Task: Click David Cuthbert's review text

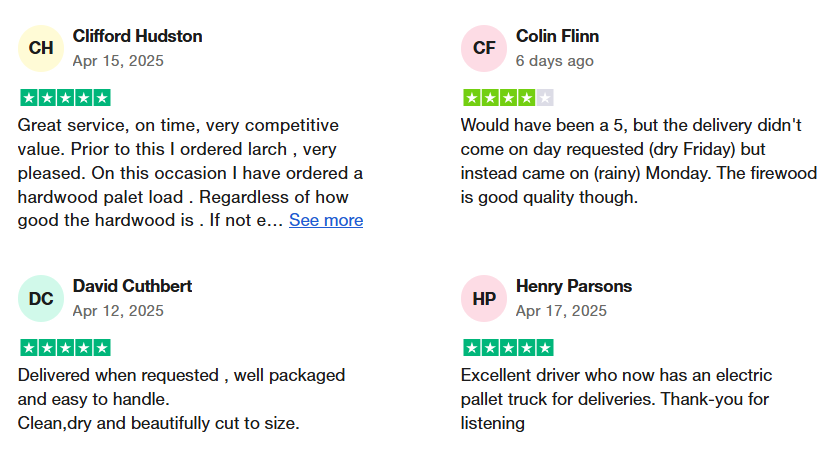Action: (x=180, y=399)
